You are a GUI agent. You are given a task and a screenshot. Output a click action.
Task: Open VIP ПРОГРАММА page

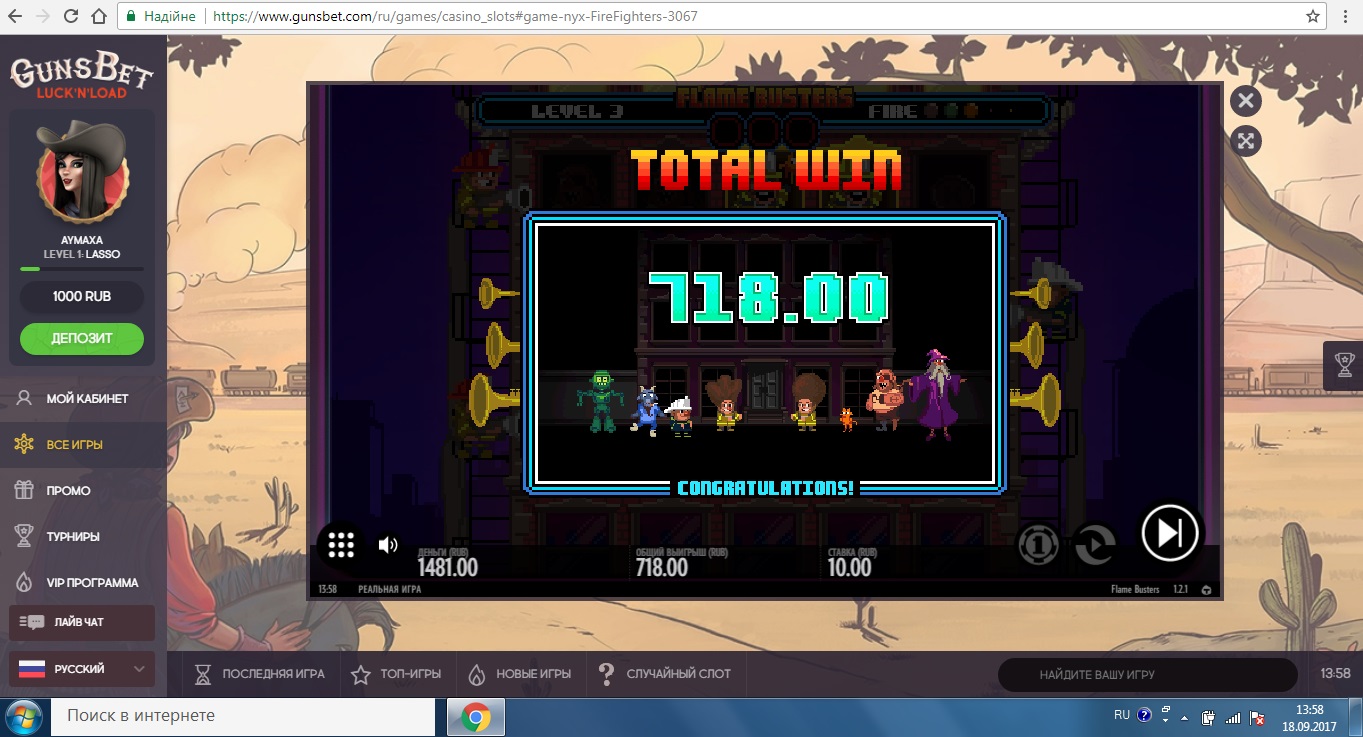[x=83, y=582]
